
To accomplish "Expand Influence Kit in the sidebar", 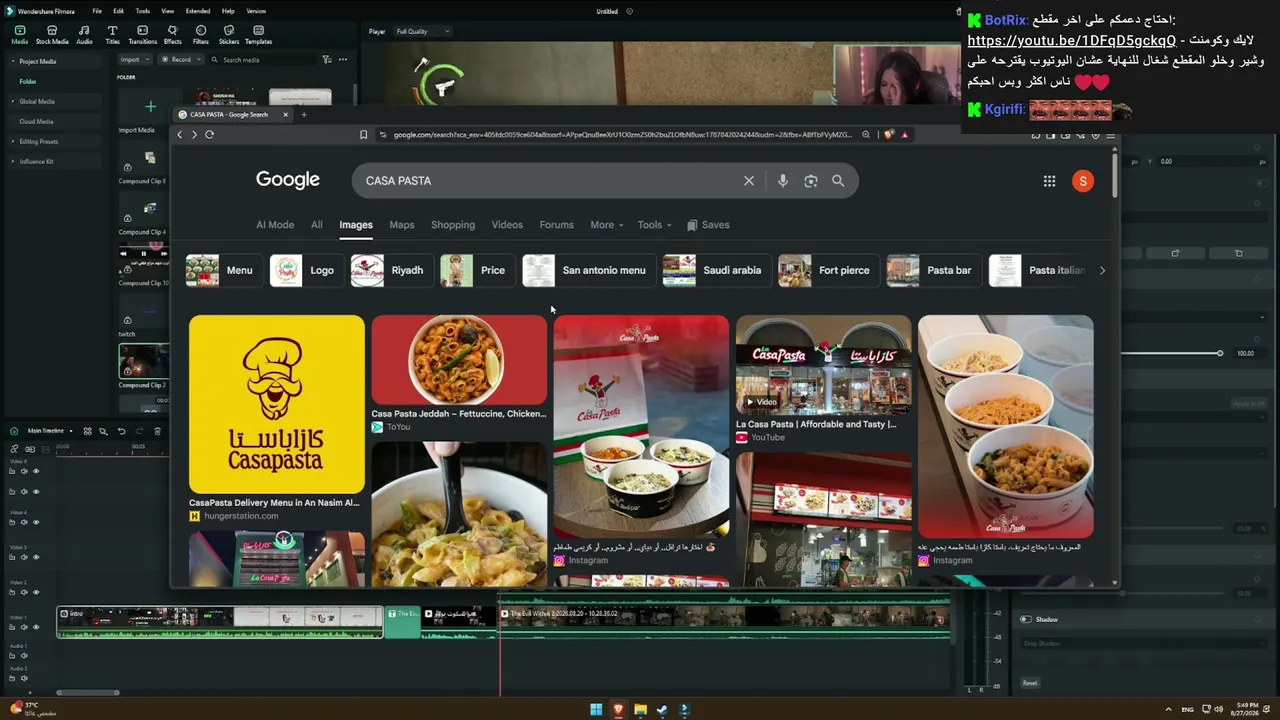I will [13, 161].
